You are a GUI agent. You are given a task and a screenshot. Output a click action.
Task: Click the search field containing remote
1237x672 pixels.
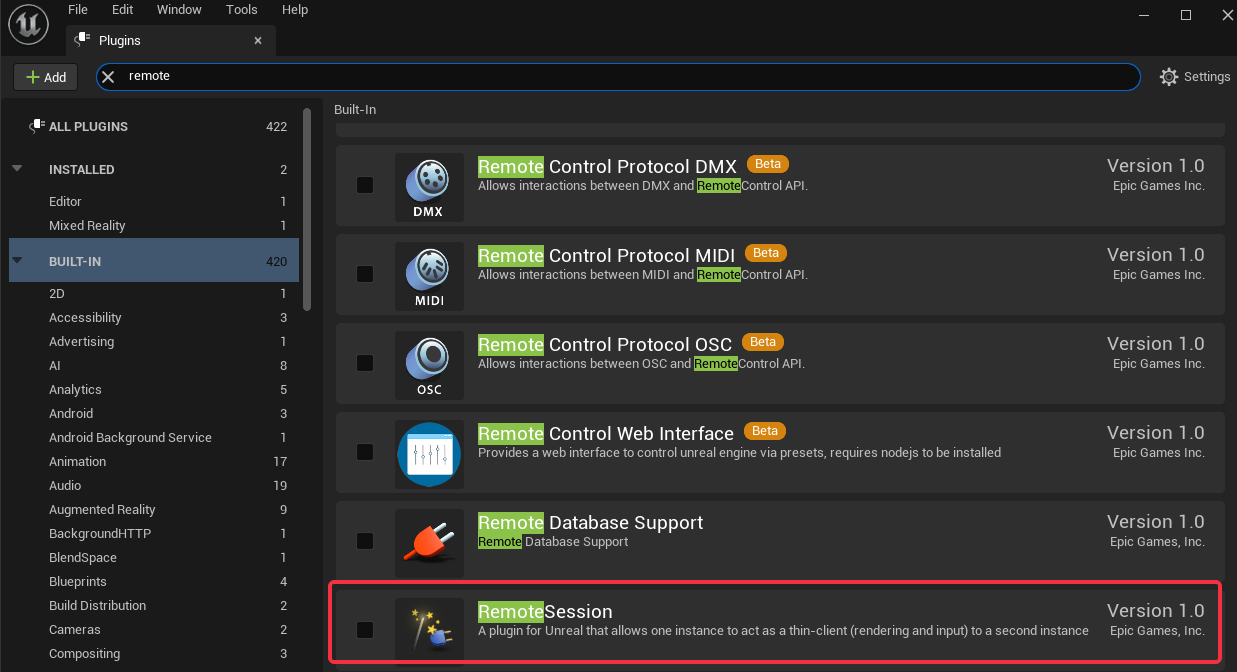click(618, 77)
